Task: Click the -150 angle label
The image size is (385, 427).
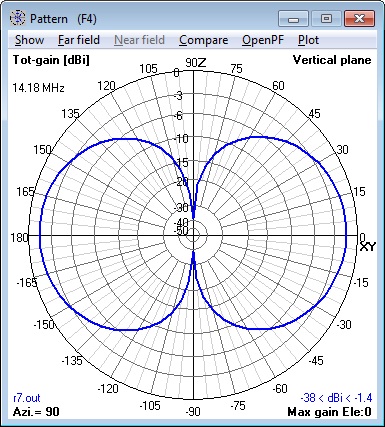Action: pyautogui.click(x=44, y=324)
